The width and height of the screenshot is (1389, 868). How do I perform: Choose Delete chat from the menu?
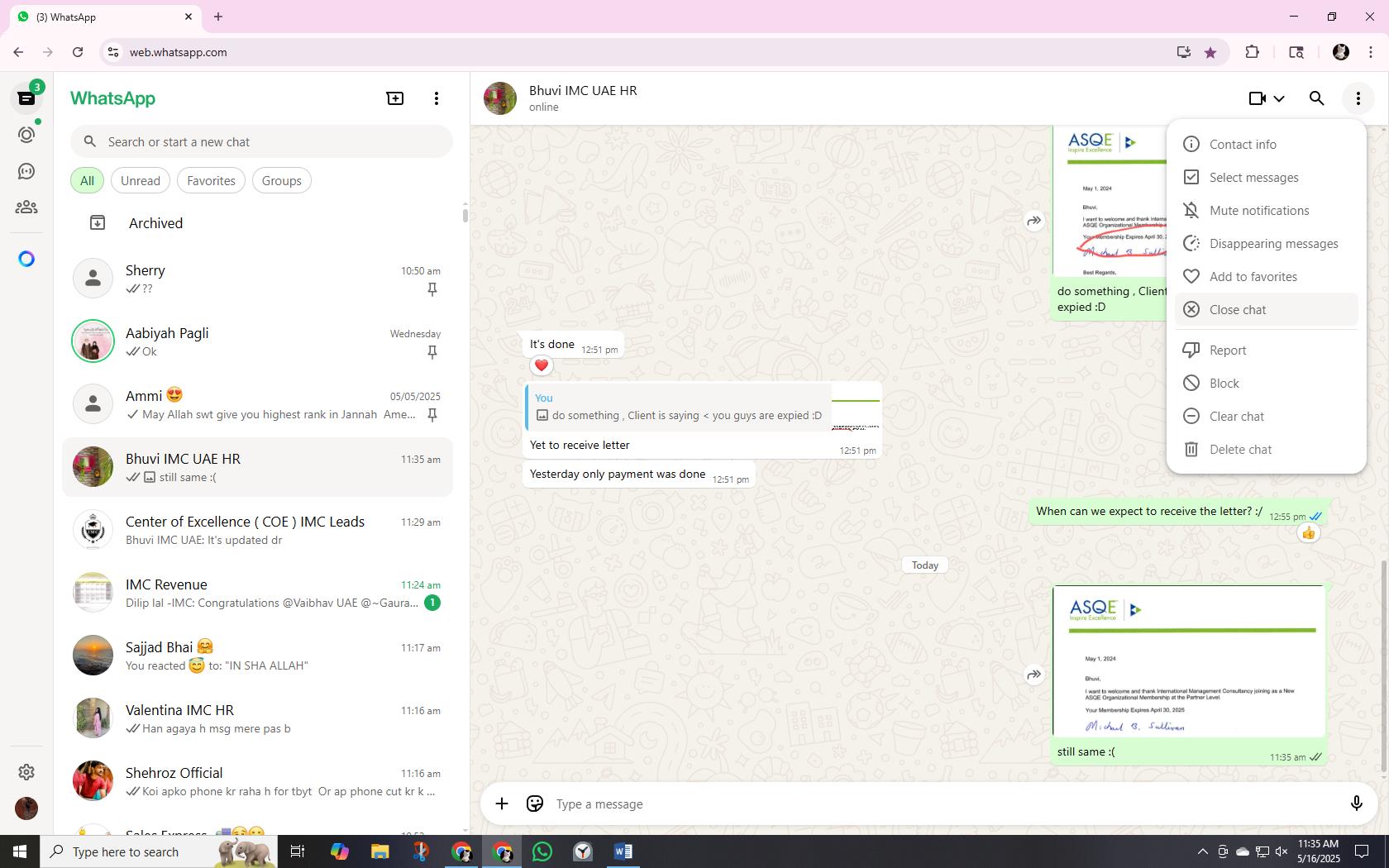click(1266, 449)
